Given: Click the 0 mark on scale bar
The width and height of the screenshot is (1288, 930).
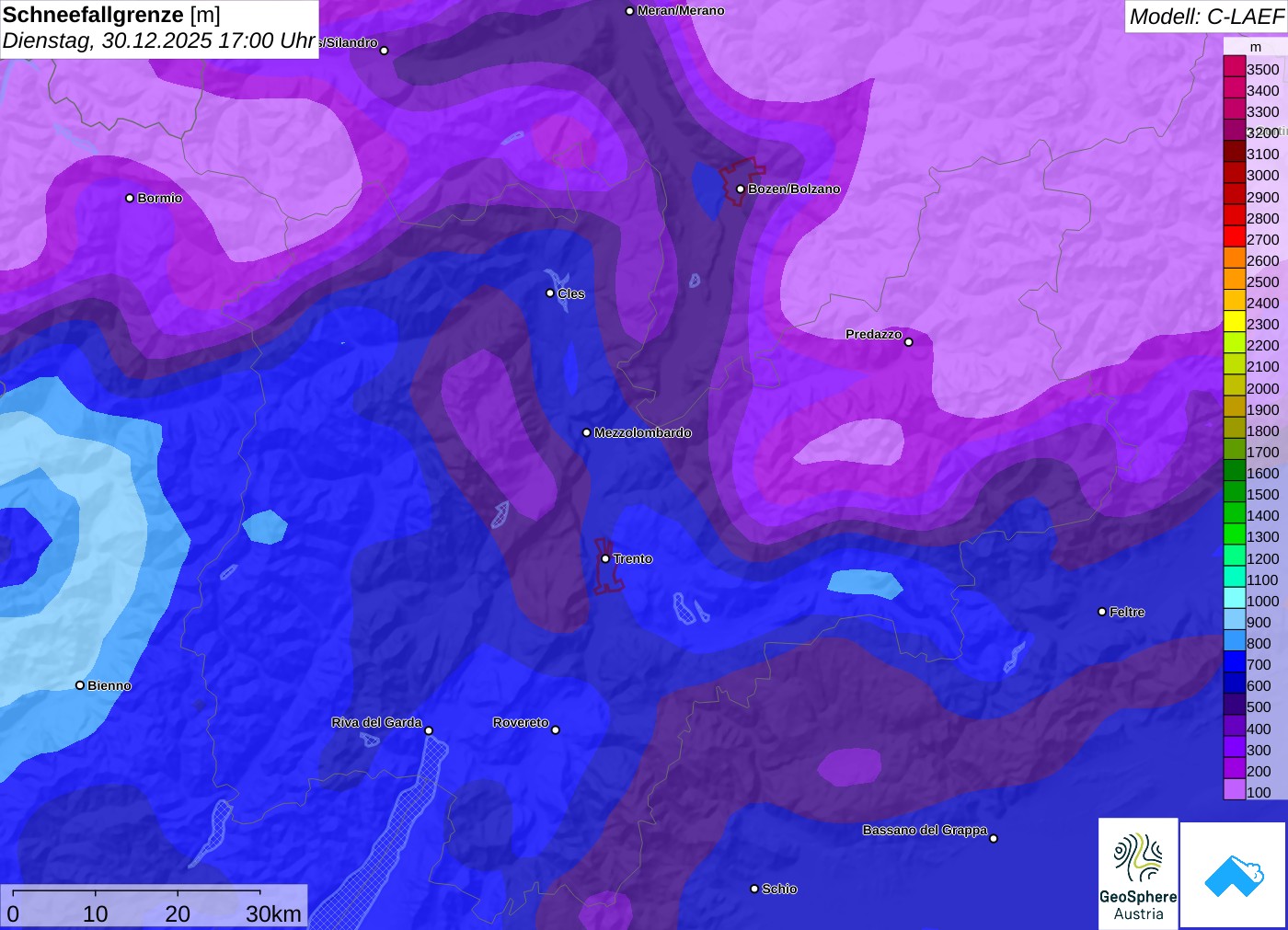Looking at the screenshot, I should pyautogui.click(x=13, y=913).
